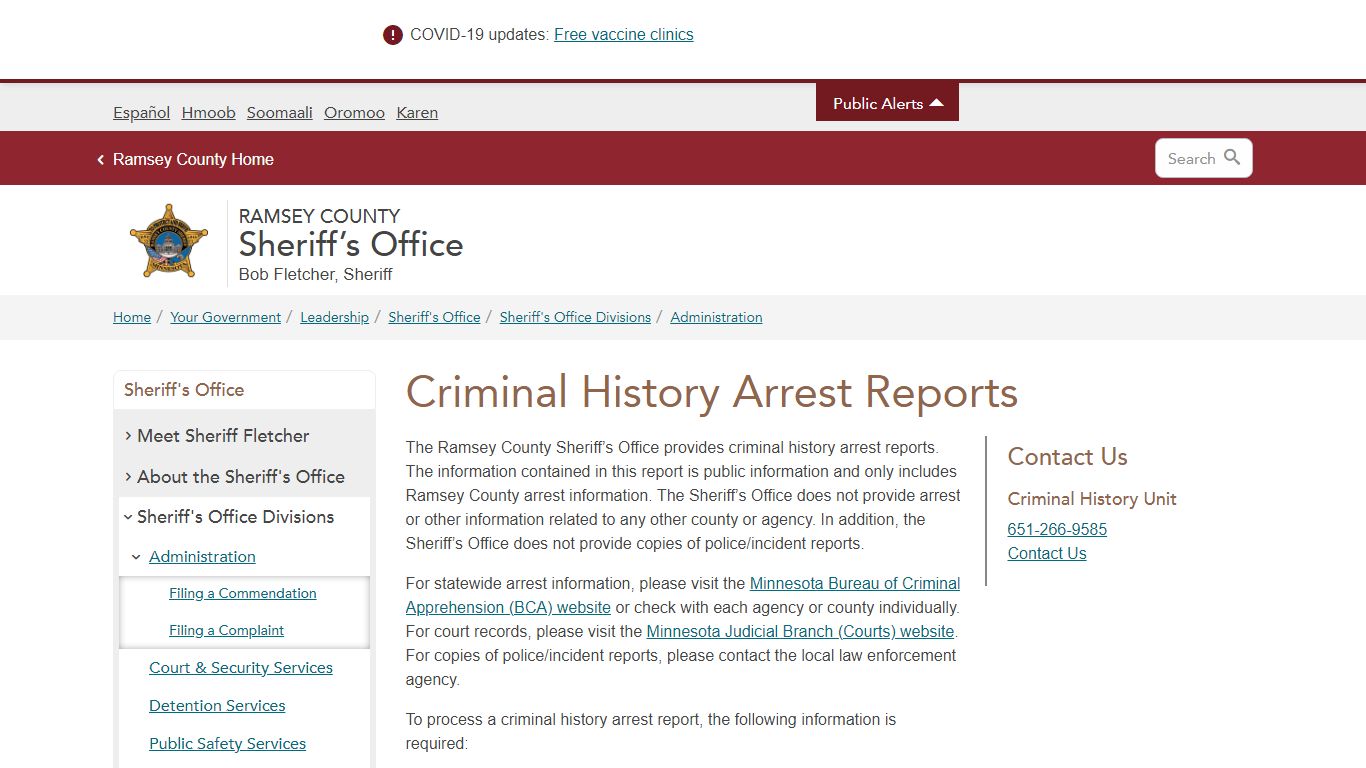Click the Criminal History Arrest Reports heading
The width and height of the screenshot is (1366, 768).
pyautogui.click(x=712, y=392)
